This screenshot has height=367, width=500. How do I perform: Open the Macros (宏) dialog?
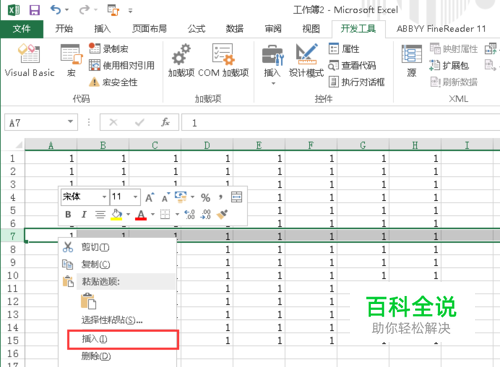click(71, 61)
